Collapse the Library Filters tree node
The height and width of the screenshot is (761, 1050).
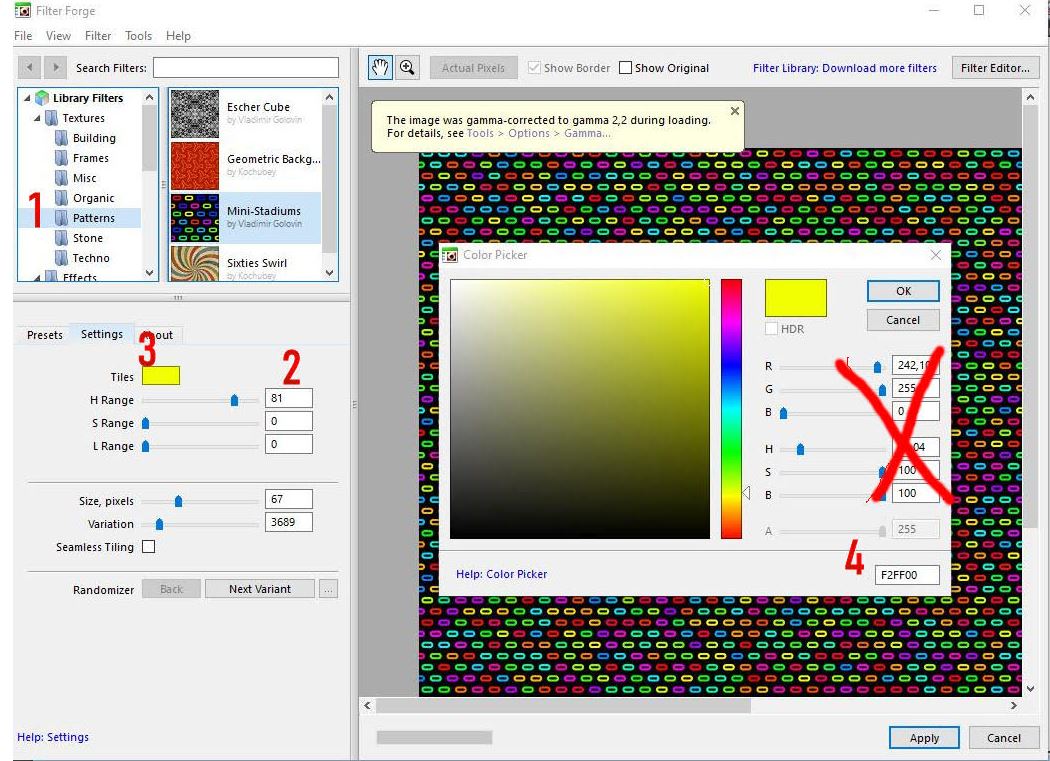click(x=27, y=98)
